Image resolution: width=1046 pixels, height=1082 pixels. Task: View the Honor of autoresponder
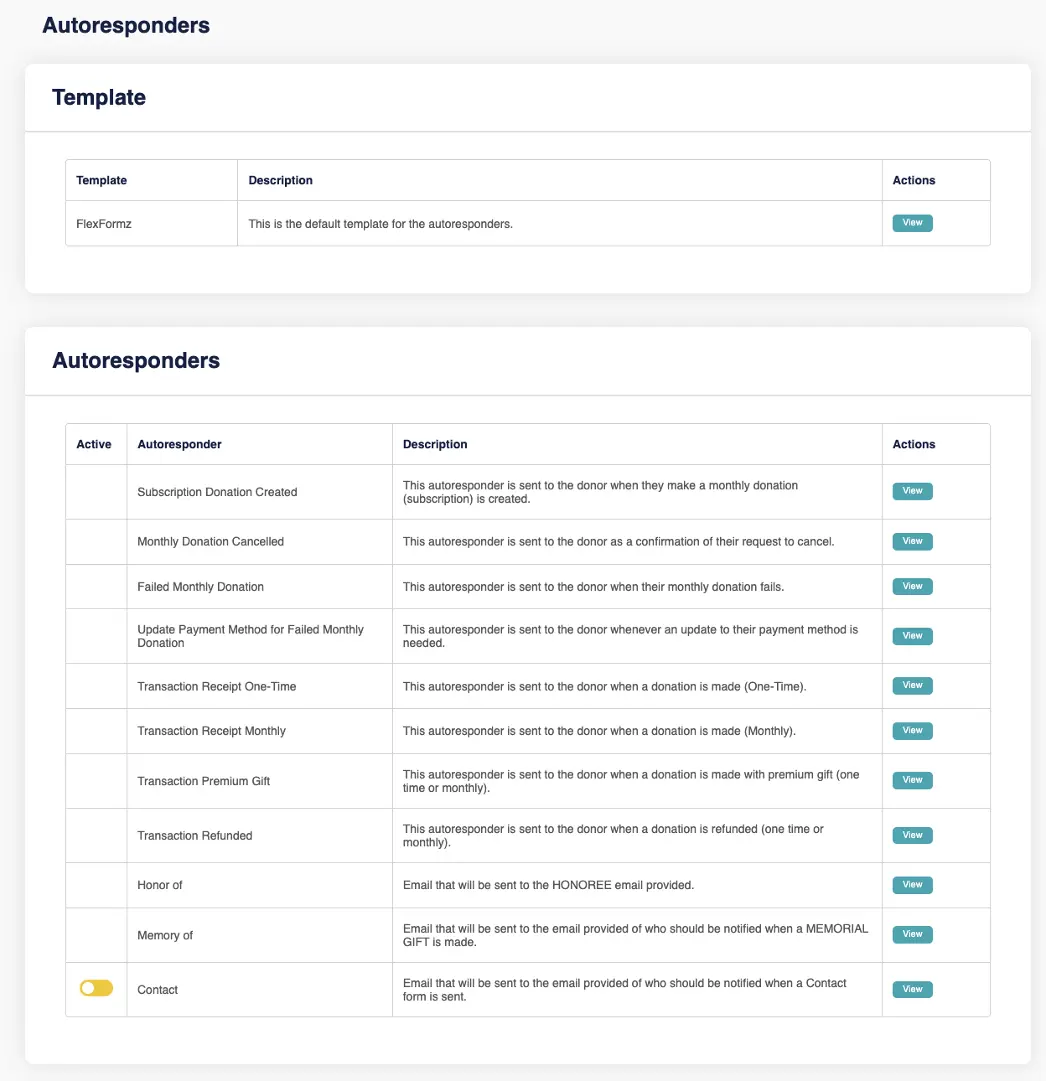(912, 885)
